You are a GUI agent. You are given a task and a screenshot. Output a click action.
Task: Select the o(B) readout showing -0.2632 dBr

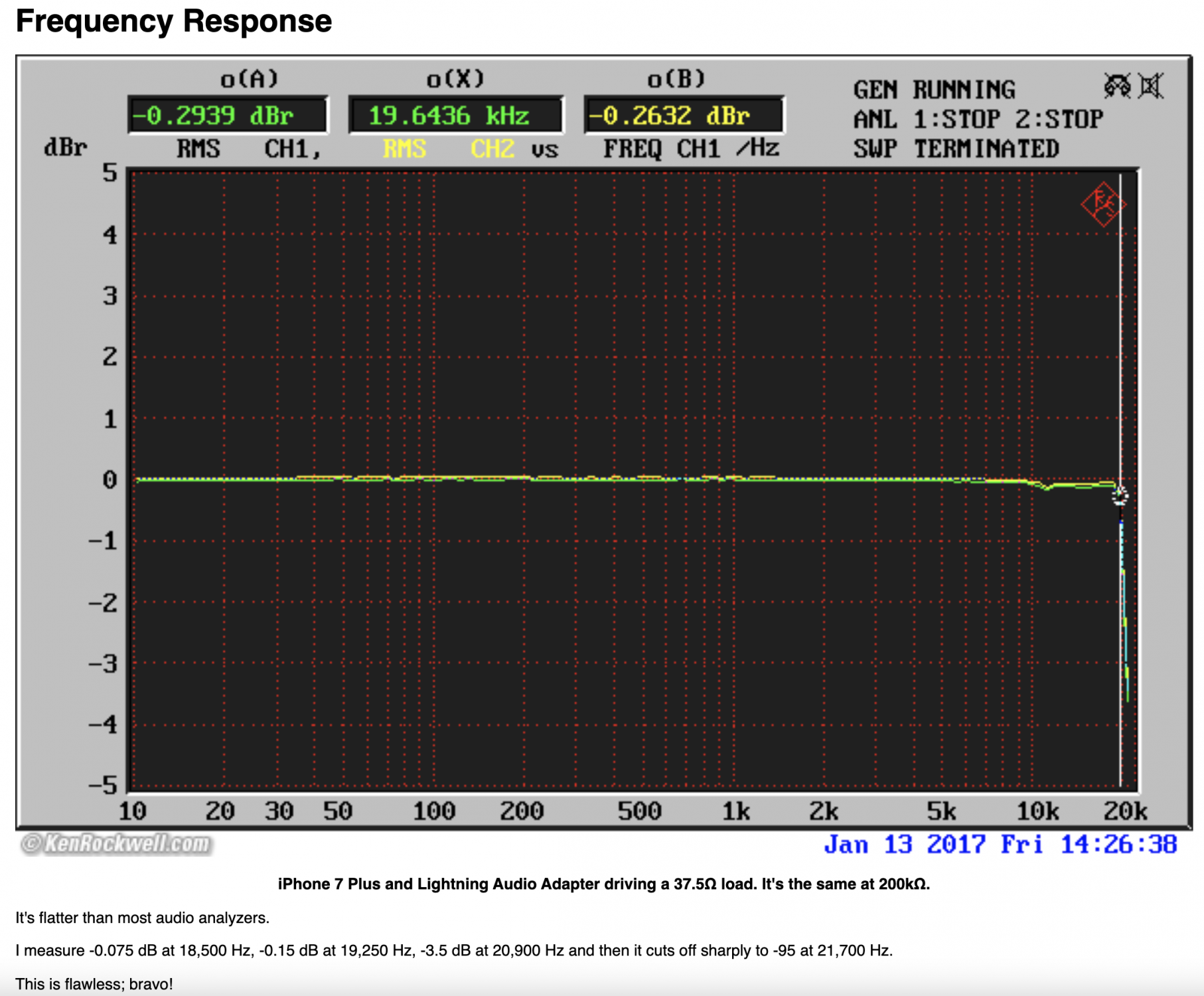(x=684, y=116)
